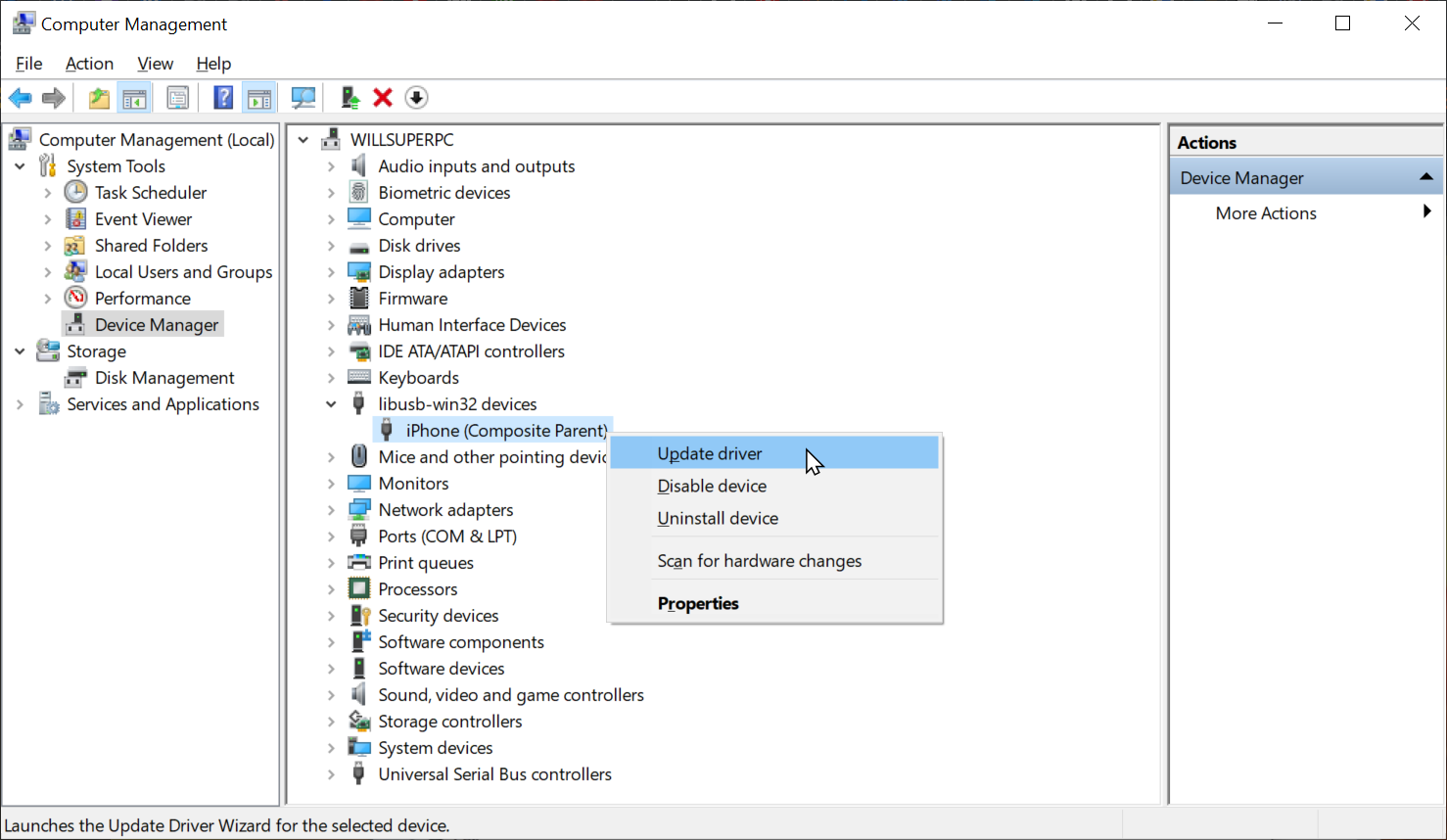The width and height of the screenshot is (1447, 840).
Task: Open the View menu
Action: [156, 64]
